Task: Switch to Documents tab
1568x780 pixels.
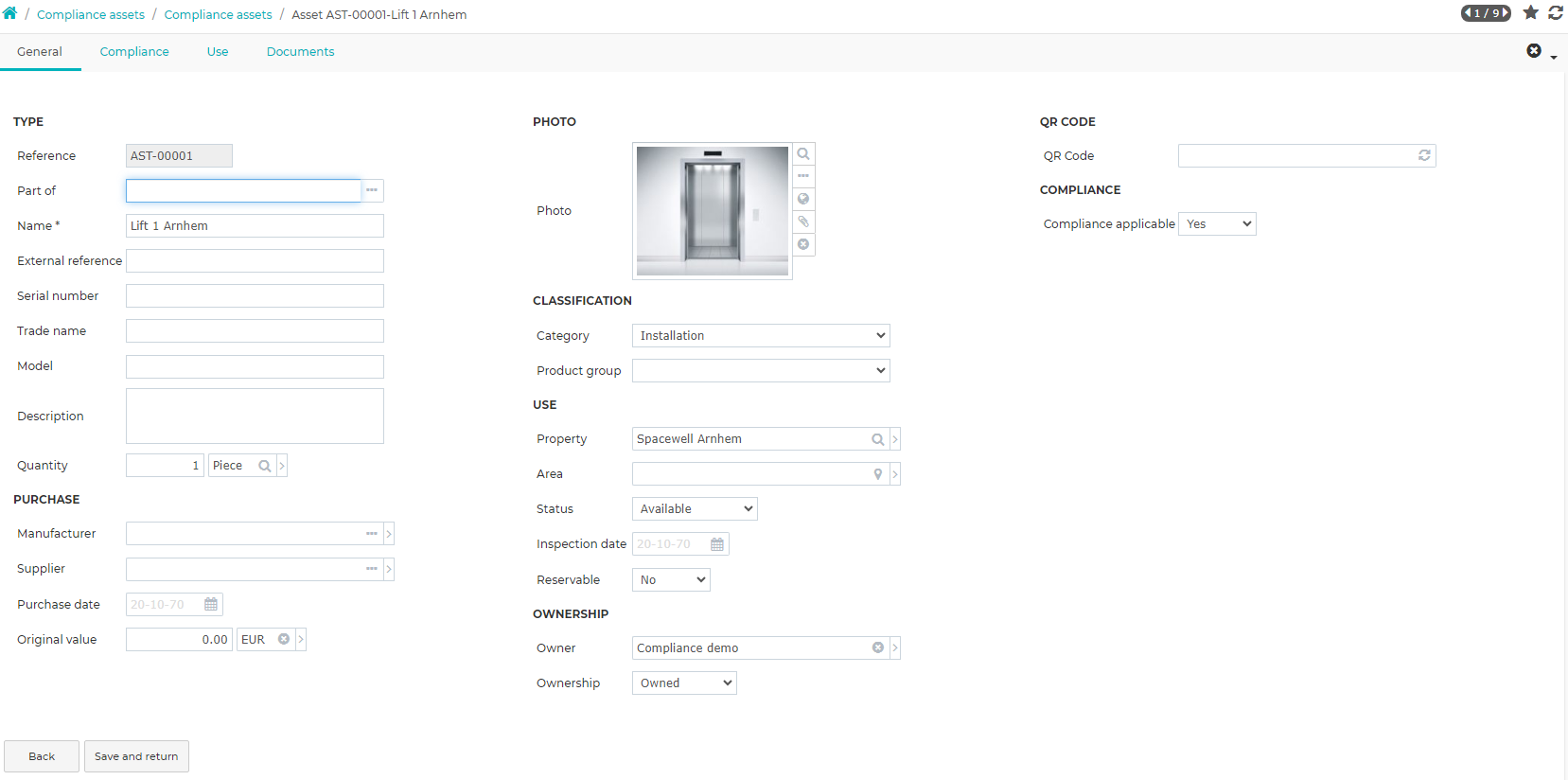Action: 300,52
